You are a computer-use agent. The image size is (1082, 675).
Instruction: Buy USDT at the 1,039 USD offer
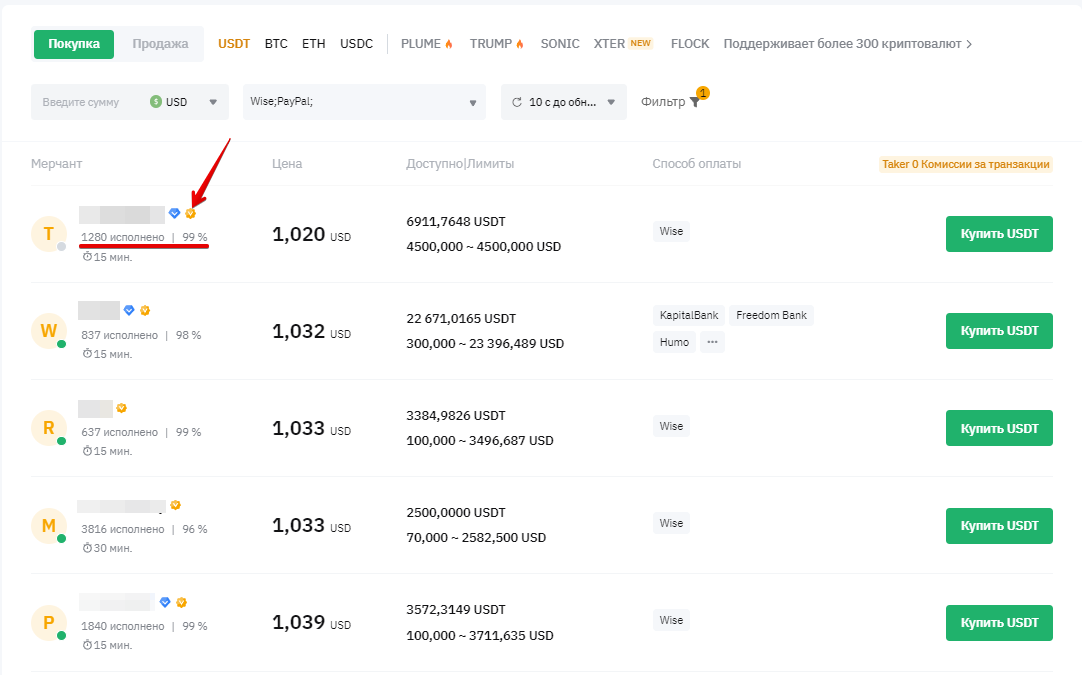point(999,623)
